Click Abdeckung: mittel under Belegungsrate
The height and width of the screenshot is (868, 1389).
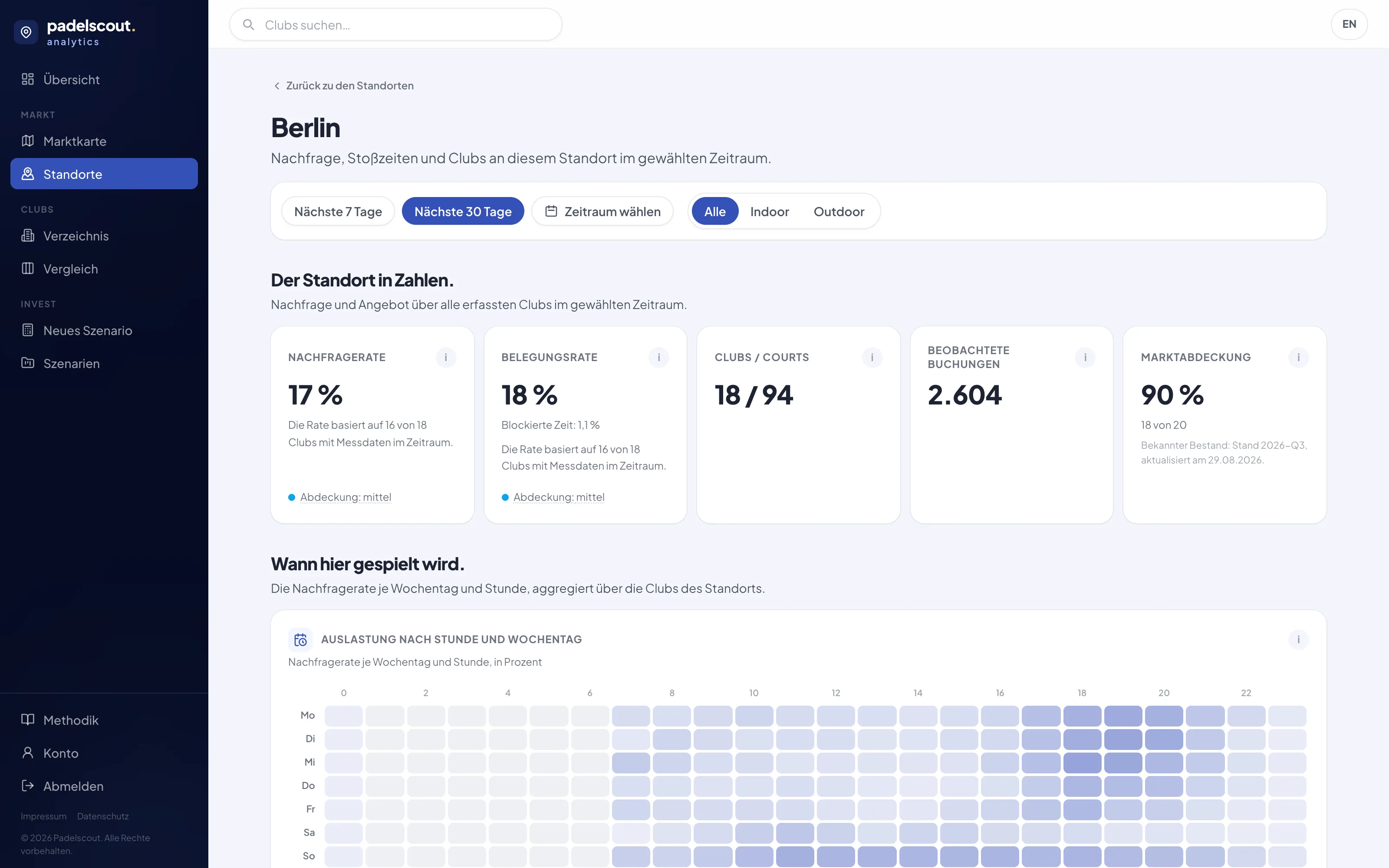coord(559,497)
